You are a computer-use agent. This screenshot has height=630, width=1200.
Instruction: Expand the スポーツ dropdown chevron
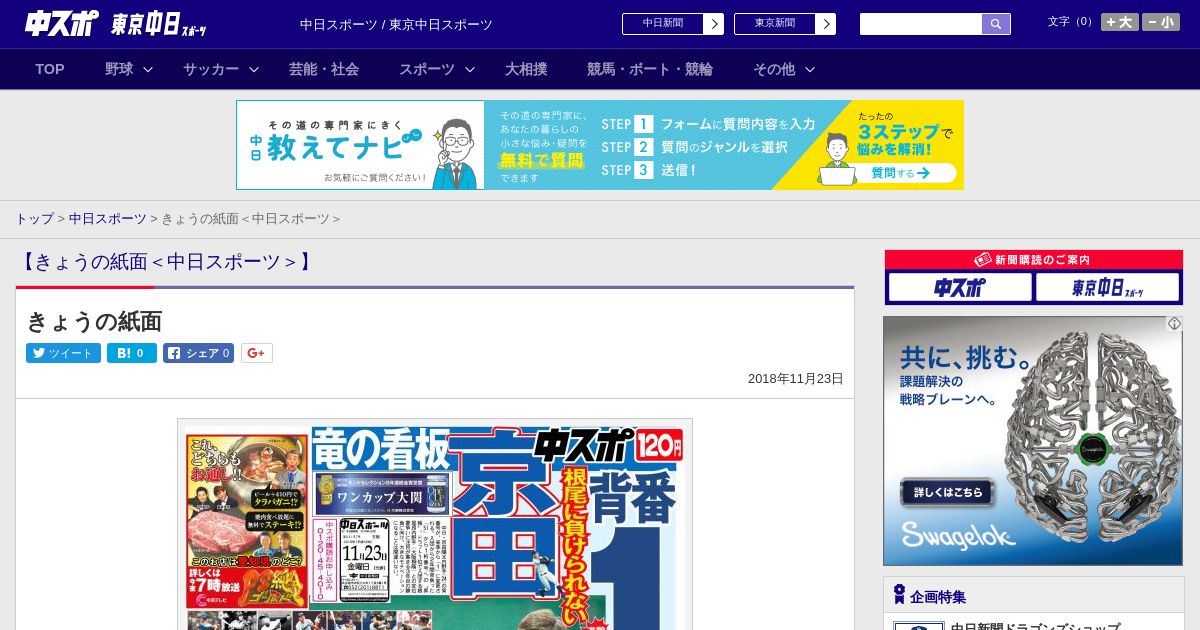pyautogui.click(x=470, y=69)
